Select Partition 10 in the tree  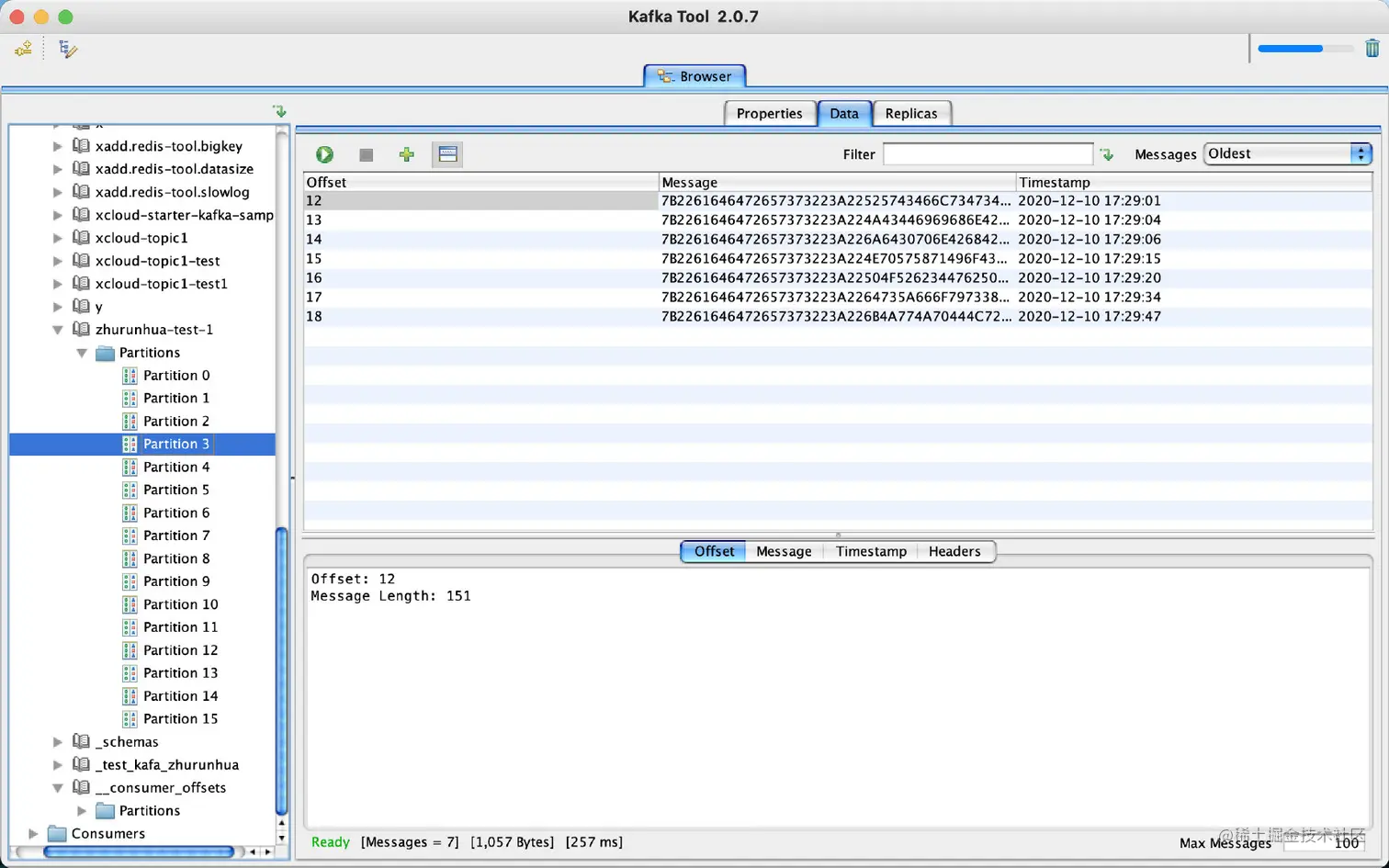(x=180, y=604)
